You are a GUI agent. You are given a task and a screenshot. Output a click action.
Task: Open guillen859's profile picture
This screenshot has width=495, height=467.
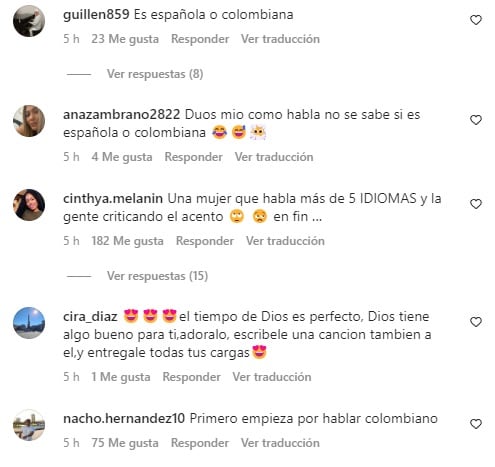(x=29, y=21)
